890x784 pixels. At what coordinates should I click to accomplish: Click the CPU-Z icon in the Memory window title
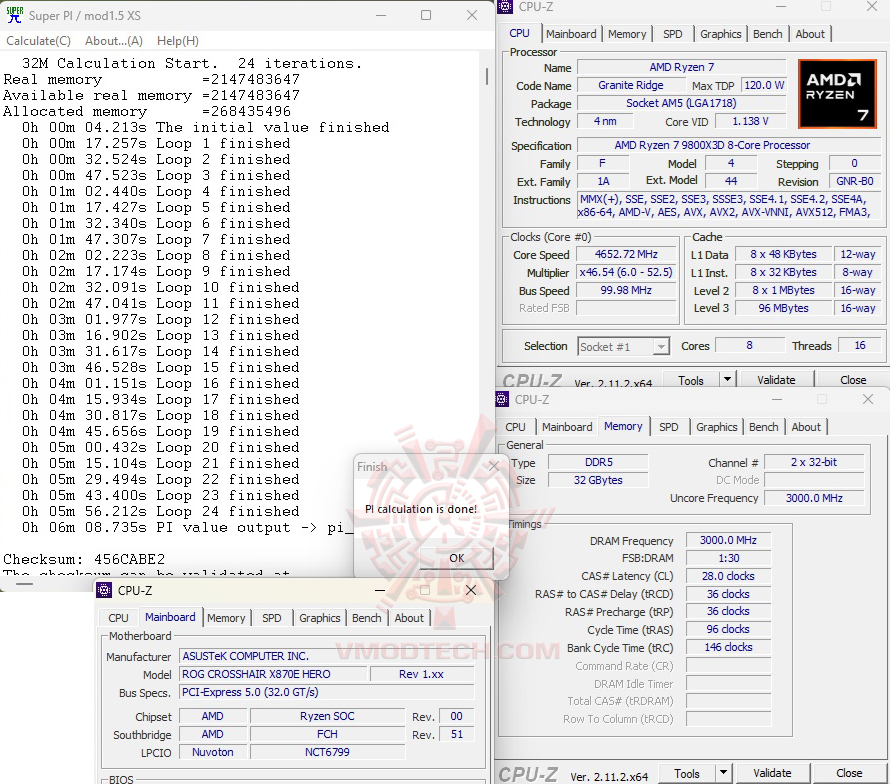[502, 400]
